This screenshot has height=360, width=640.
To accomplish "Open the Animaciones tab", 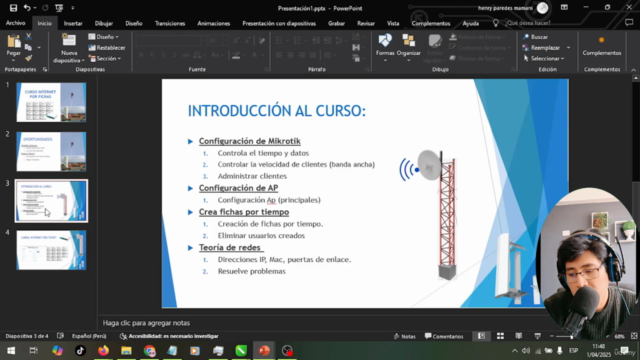I will click(213, 23).
